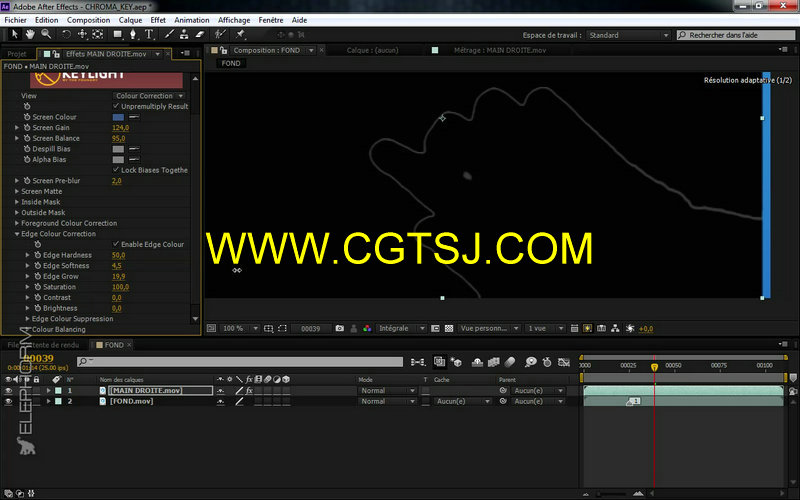Select the Hand tool
The width and height of the screenshot is (800, 500).
[x=30, y=34]
